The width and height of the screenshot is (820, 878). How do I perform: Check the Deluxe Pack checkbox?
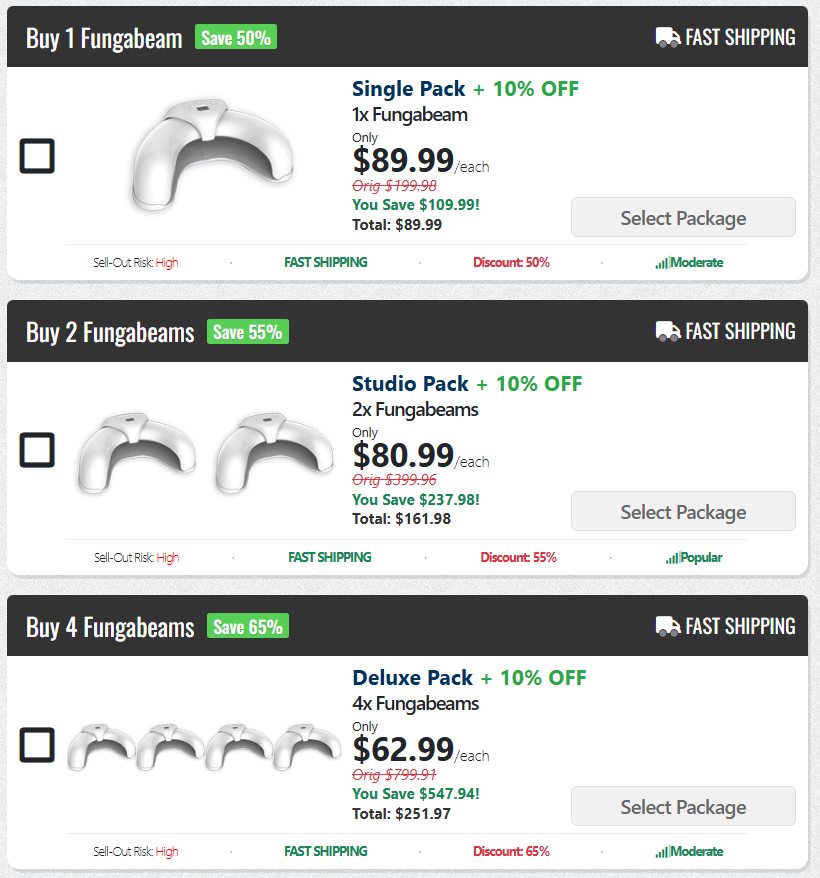(x=37, y=745)
